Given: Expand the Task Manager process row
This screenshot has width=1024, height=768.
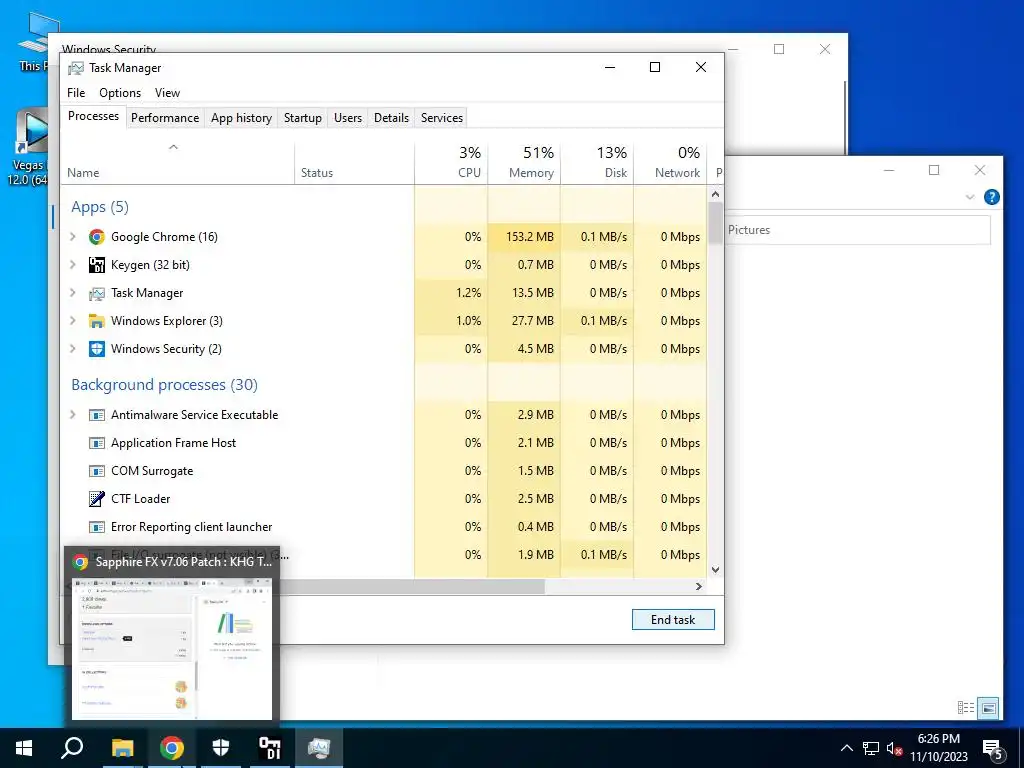Looking at the screenshot, I should [x=73, y=293].
